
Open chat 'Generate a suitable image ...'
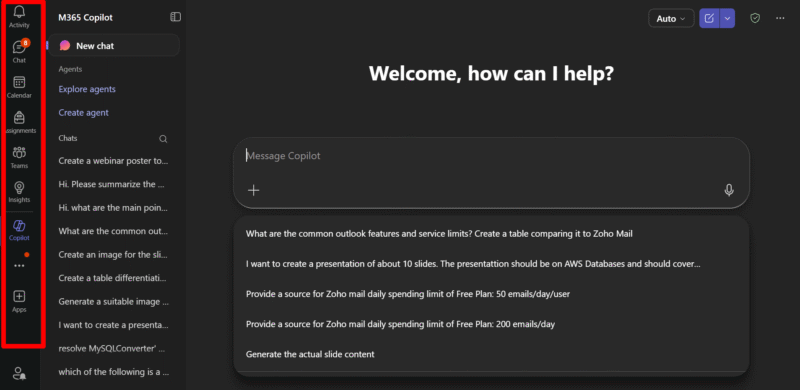coord(113,302)
